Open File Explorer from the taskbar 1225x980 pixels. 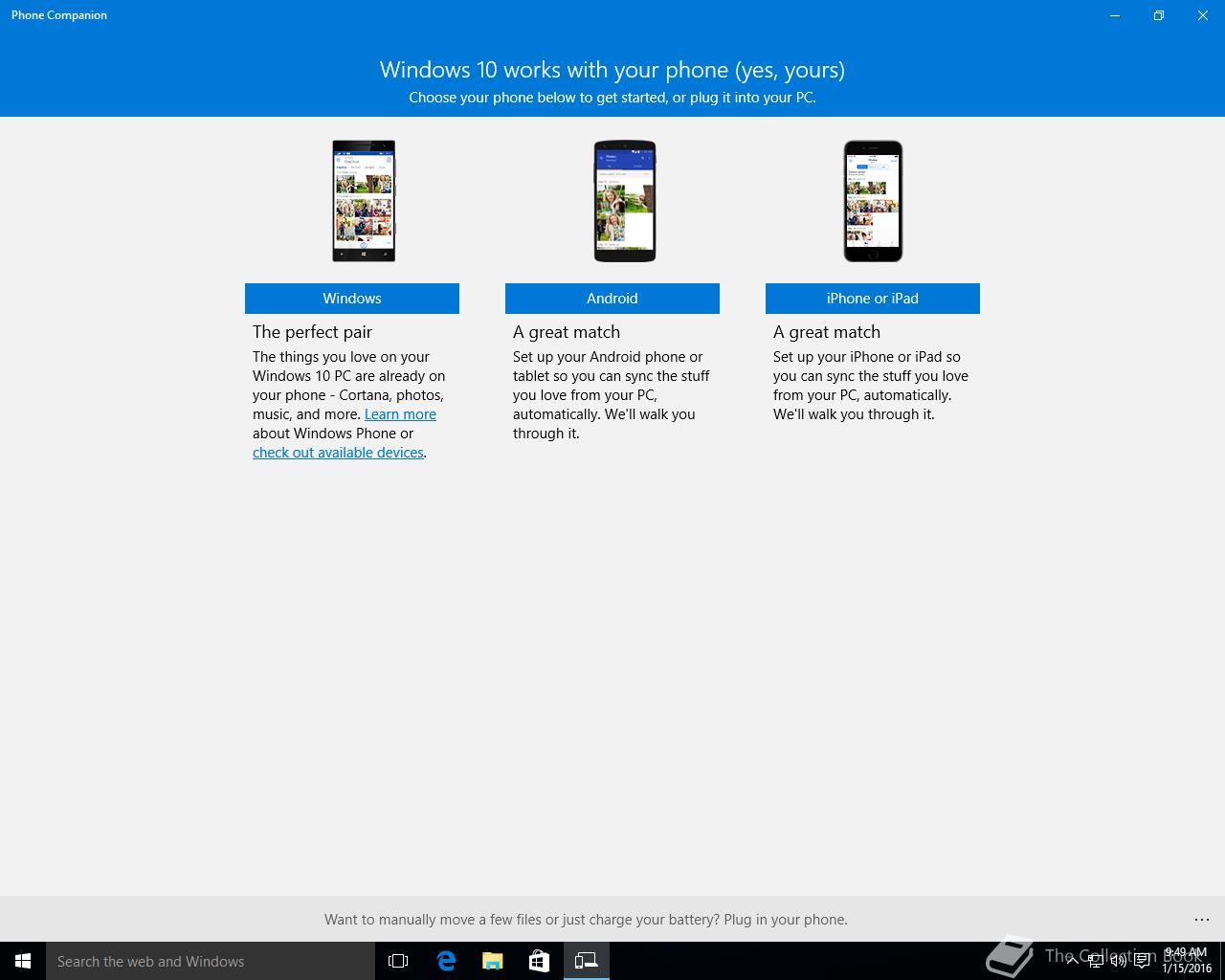(492, 961)
